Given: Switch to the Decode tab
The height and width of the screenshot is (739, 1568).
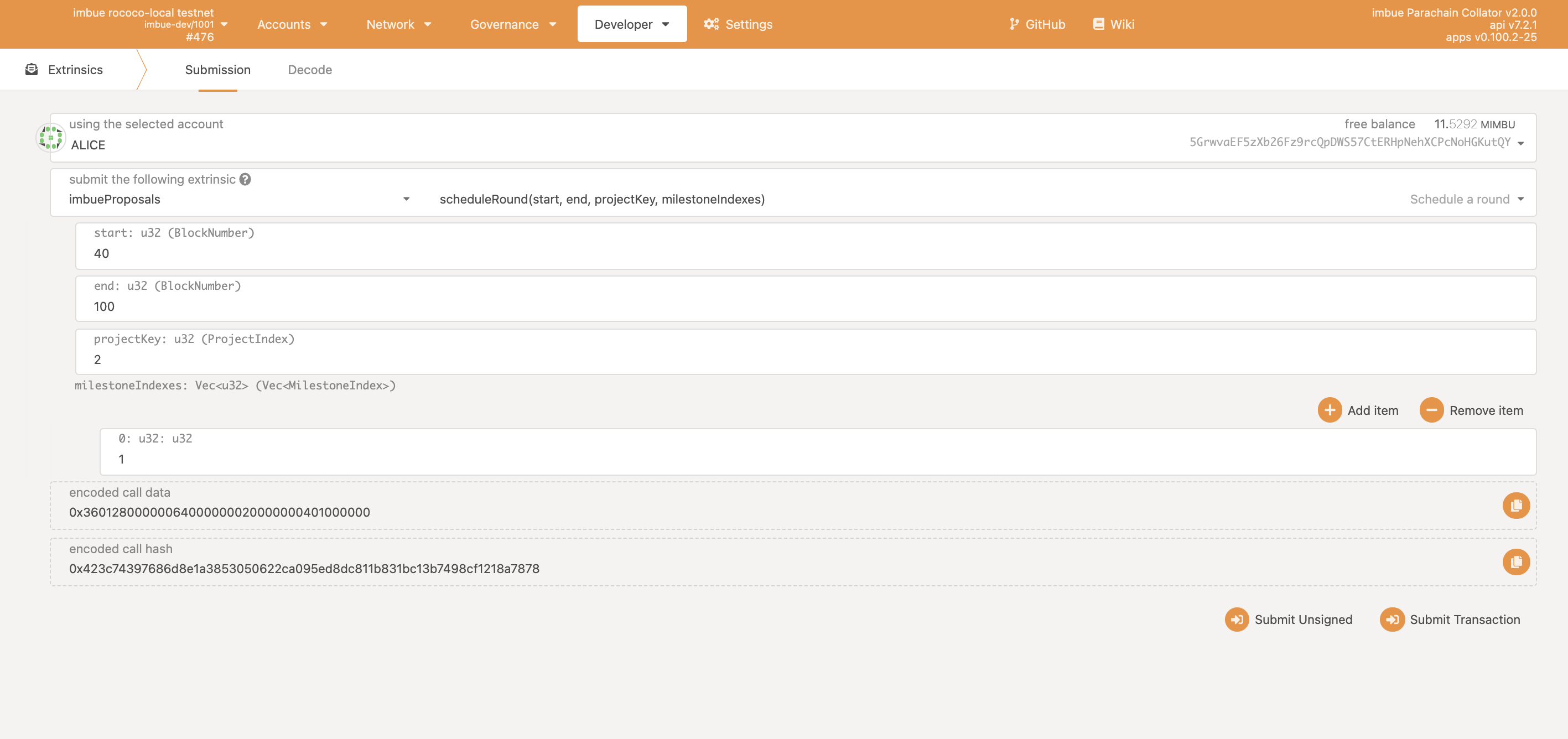Looking at the screenshot, I should coord(310,70).
